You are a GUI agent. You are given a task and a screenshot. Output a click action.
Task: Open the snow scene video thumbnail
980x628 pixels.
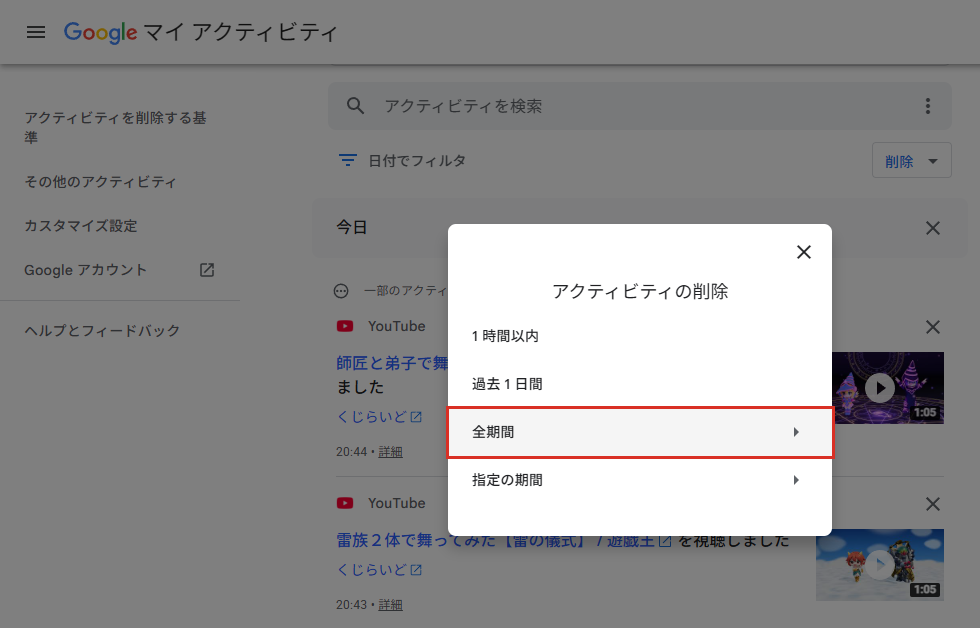[x=880, y=565]
